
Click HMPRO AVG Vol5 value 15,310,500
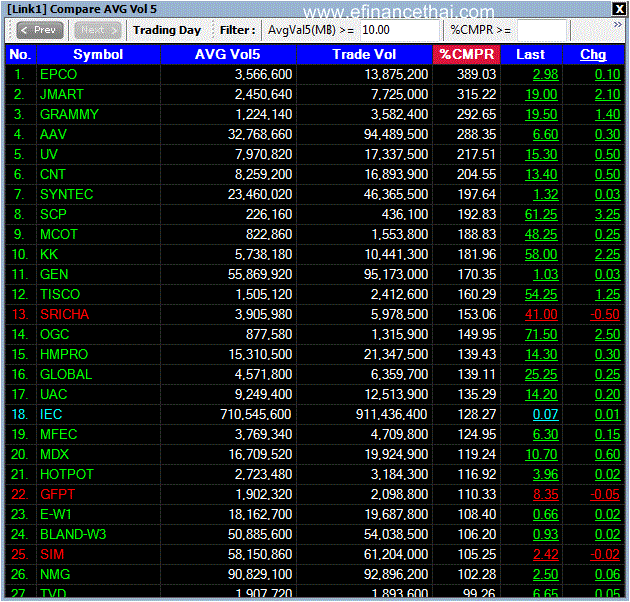click(260, 354)
